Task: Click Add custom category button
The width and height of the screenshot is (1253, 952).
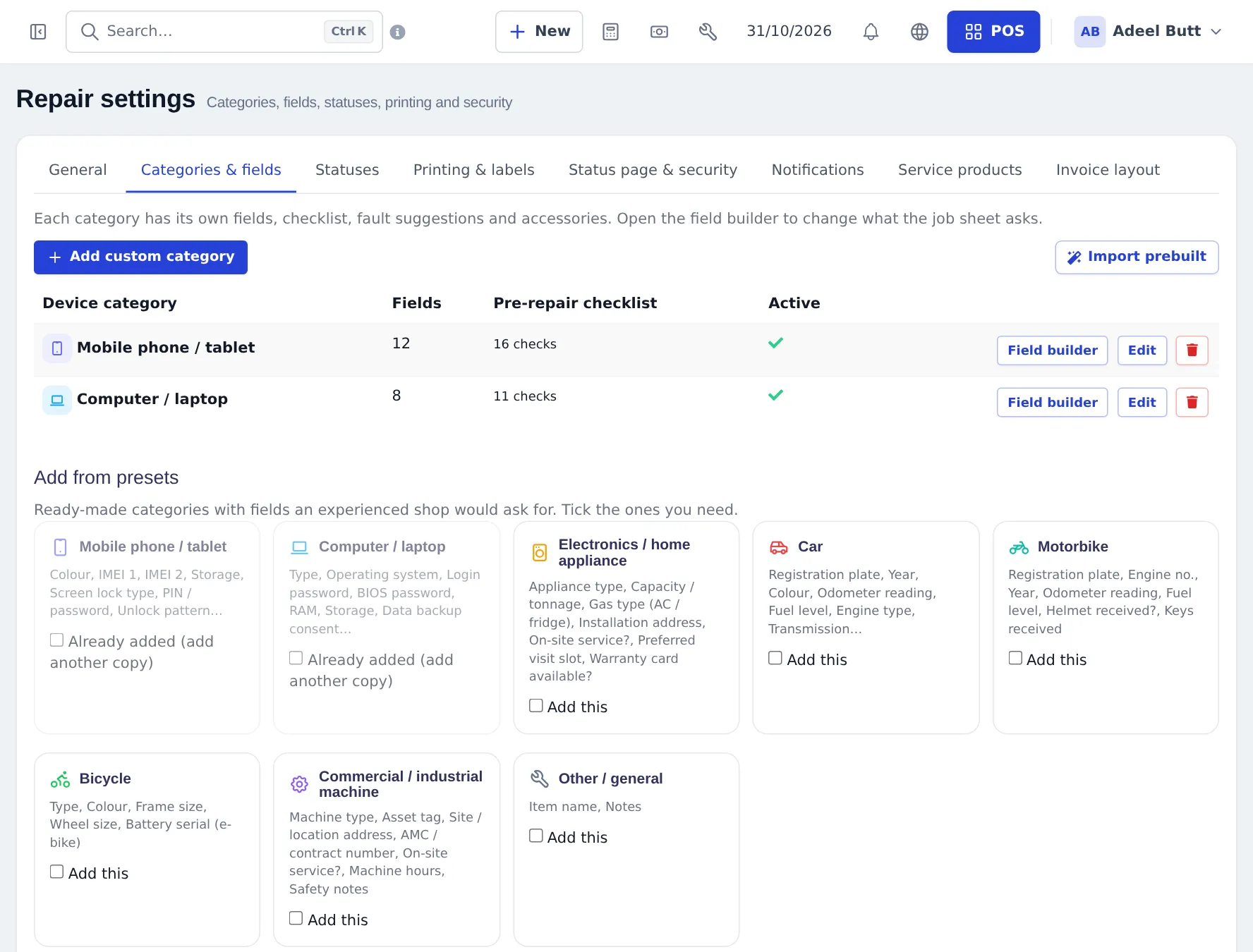Action: tap(140, 257)
